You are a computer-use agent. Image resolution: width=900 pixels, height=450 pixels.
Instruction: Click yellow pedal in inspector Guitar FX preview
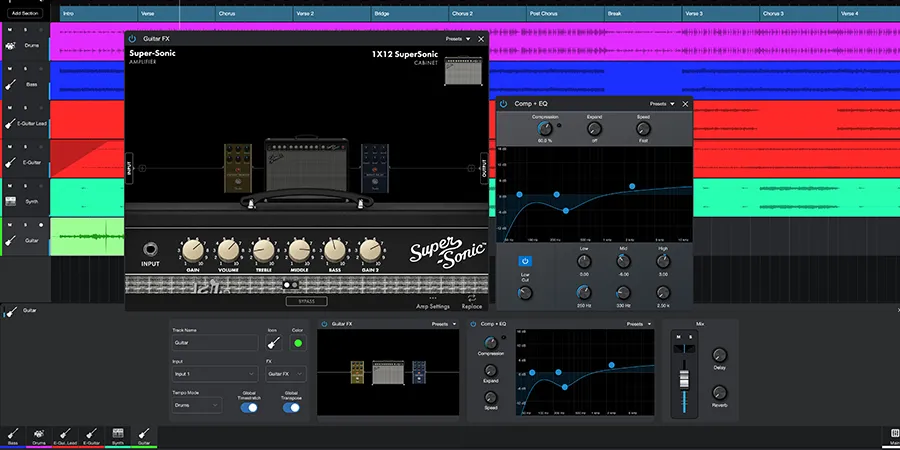click(357, 373)
